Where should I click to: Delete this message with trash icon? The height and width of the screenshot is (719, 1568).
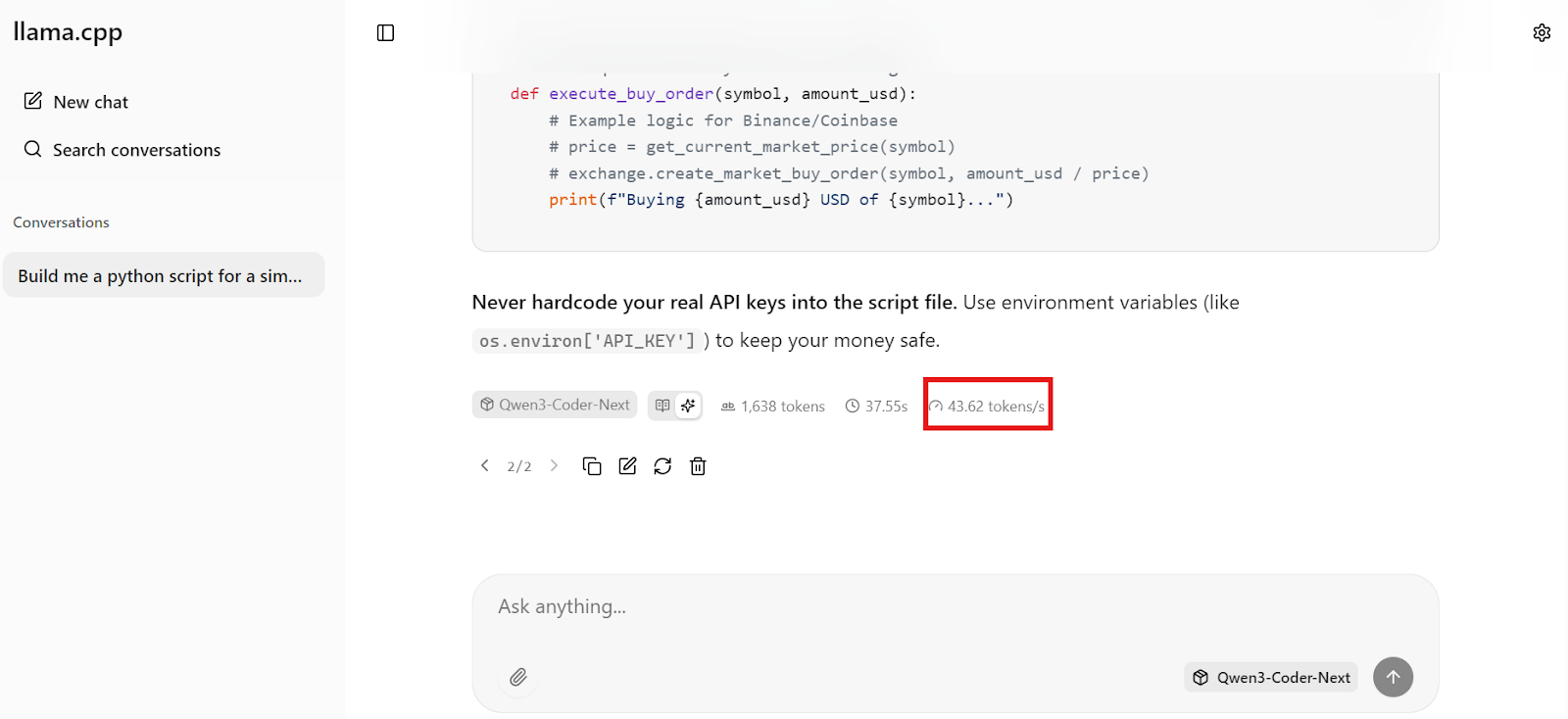click(698, 466)
